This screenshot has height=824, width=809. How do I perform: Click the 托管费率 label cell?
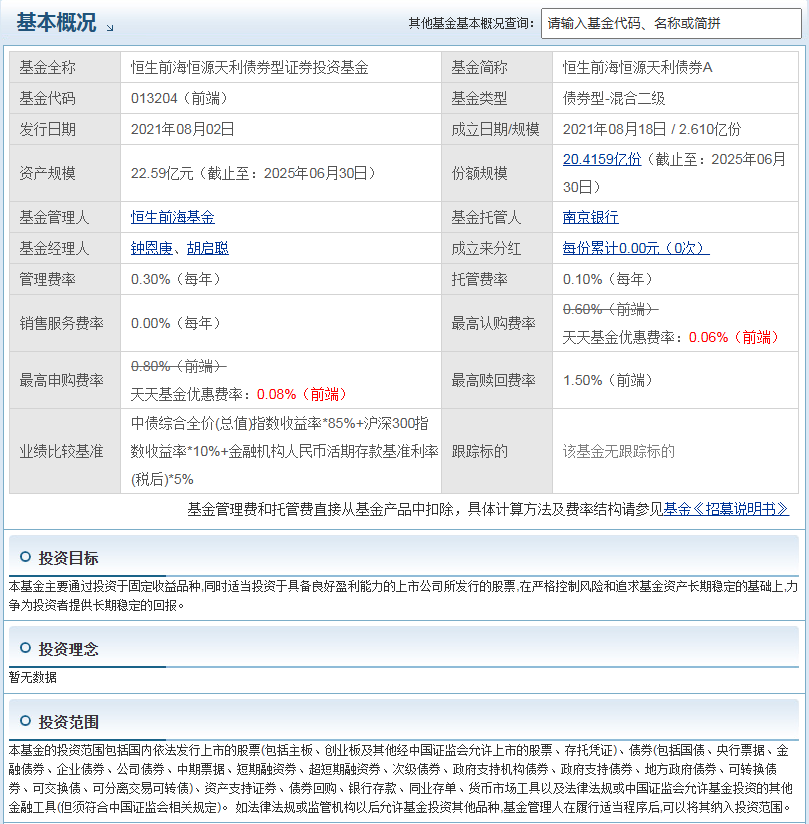(x=497, y=279)
